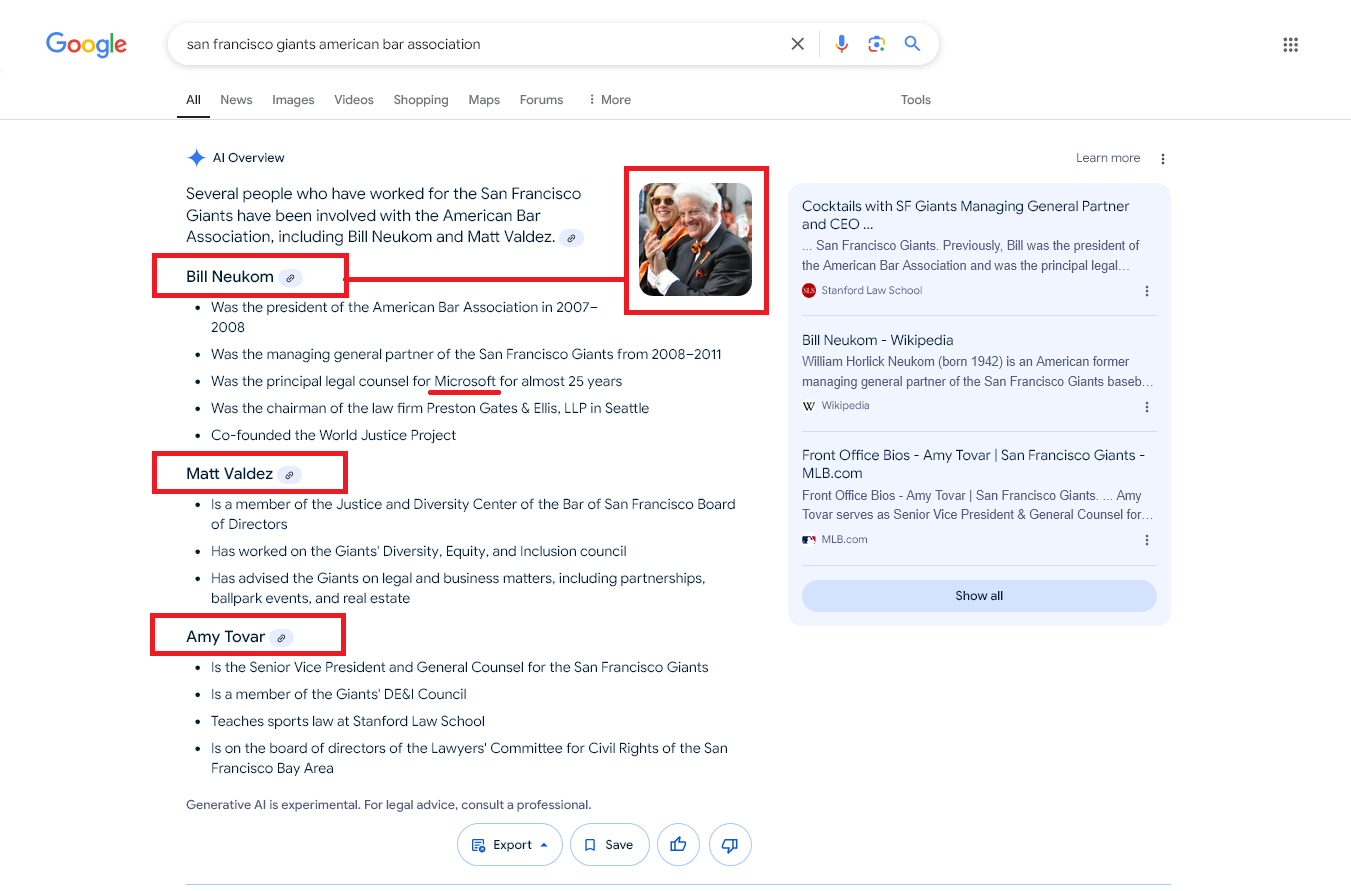
Task: Click the Show all sources button
Action: [x=979, y=596]
